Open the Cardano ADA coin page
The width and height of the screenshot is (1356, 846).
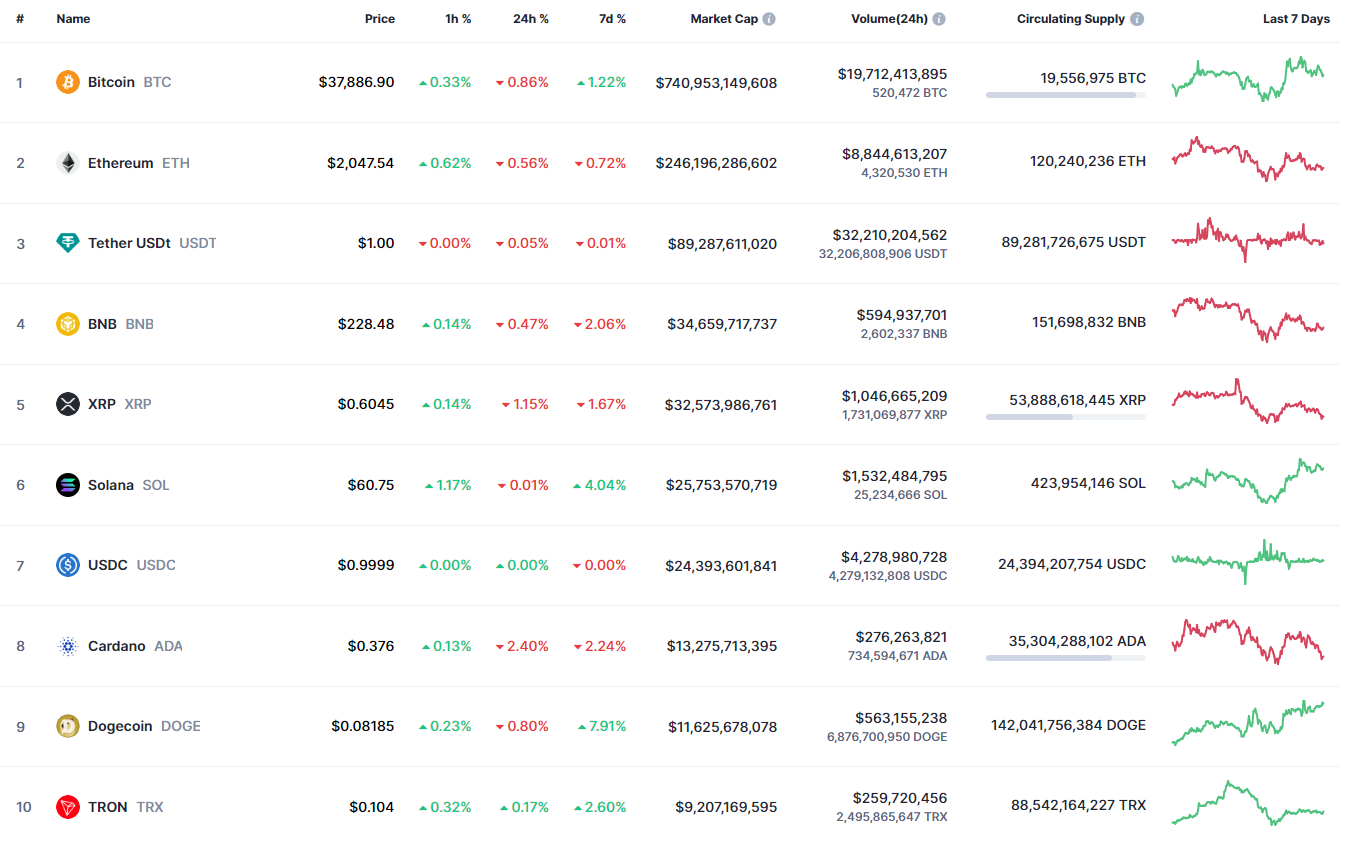point(117,646)
